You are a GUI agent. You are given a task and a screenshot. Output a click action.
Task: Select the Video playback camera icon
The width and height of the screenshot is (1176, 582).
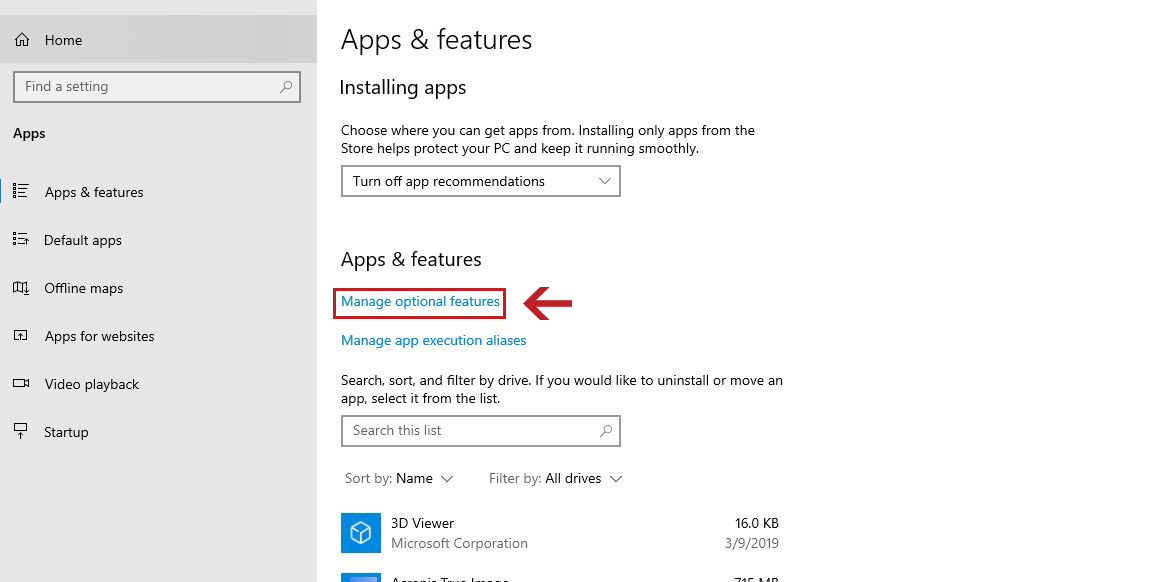(x=21, y=383)
